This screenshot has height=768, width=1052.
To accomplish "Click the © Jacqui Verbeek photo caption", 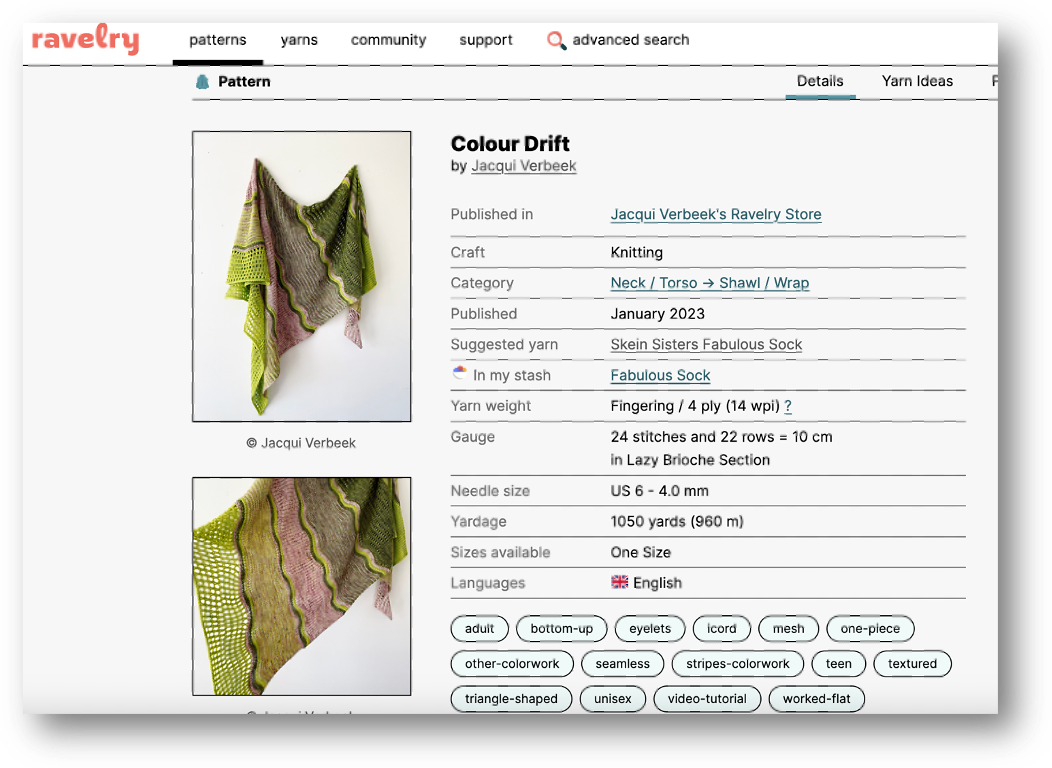I will click(x=301, y=443).
